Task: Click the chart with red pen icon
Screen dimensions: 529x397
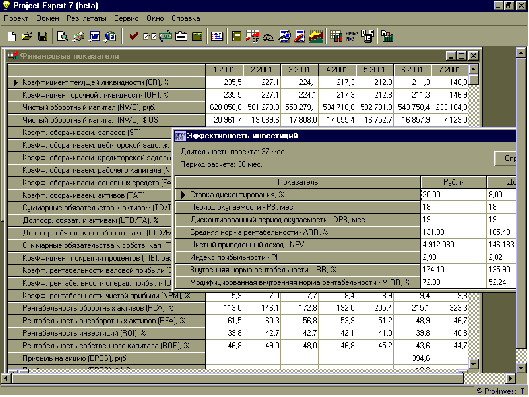Action: tap(299, 36)
